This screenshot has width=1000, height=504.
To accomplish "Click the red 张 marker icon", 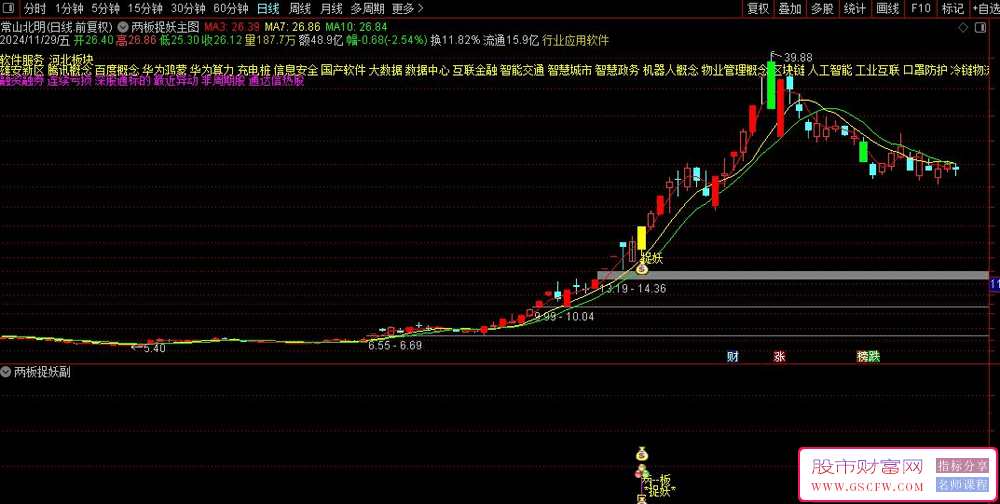I will (x=779, y=357).
